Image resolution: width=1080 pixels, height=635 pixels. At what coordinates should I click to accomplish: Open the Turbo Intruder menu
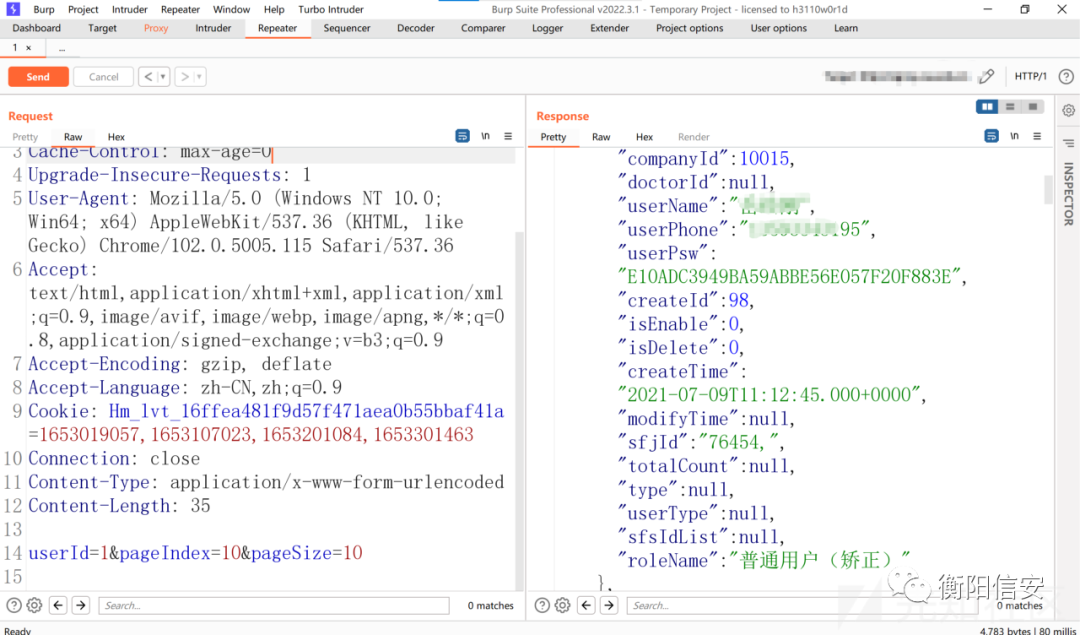331,10
